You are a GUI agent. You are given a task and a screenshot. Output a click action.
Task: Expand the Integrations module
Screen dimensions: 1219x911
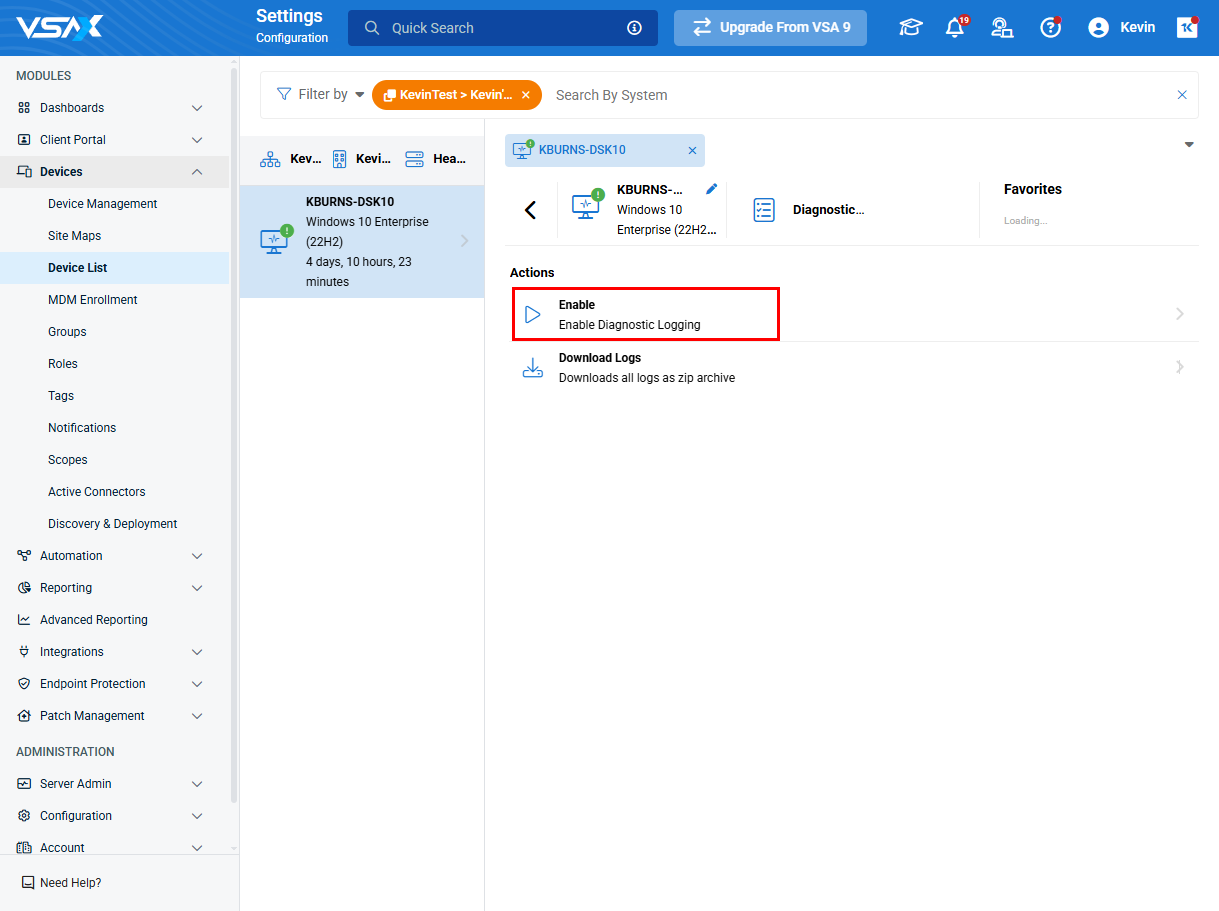pos(197,652)
